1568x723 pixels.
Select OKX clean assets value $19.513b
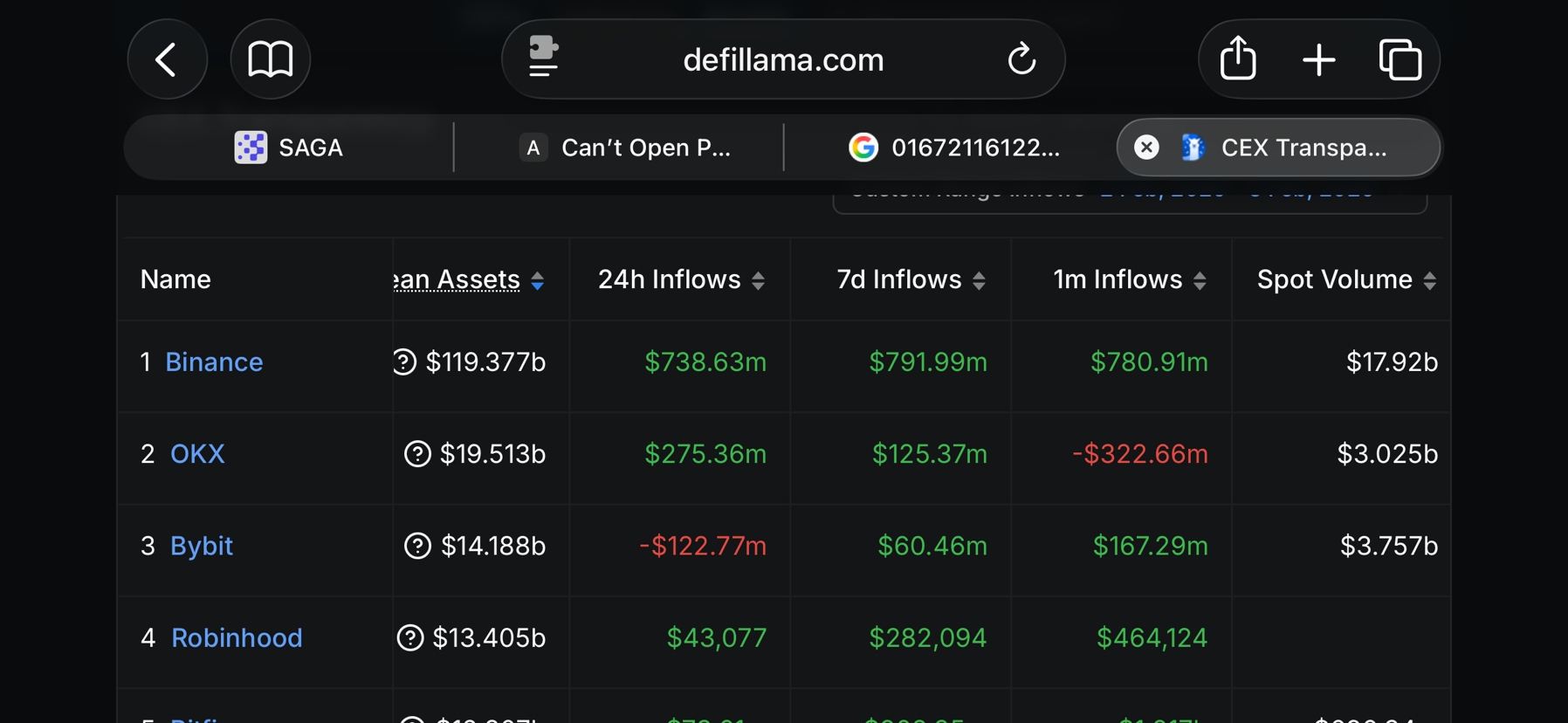tap(492, 454)
